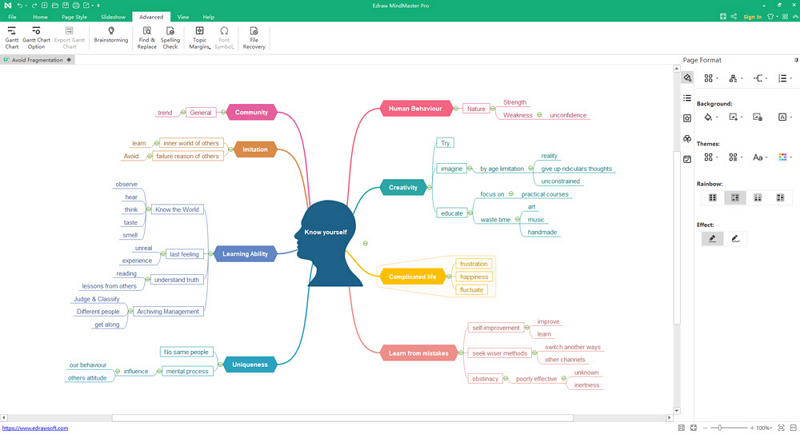This screenshot has height=434, width=800.
Task: Open the outline list panel icon
Action: [687, 98]
